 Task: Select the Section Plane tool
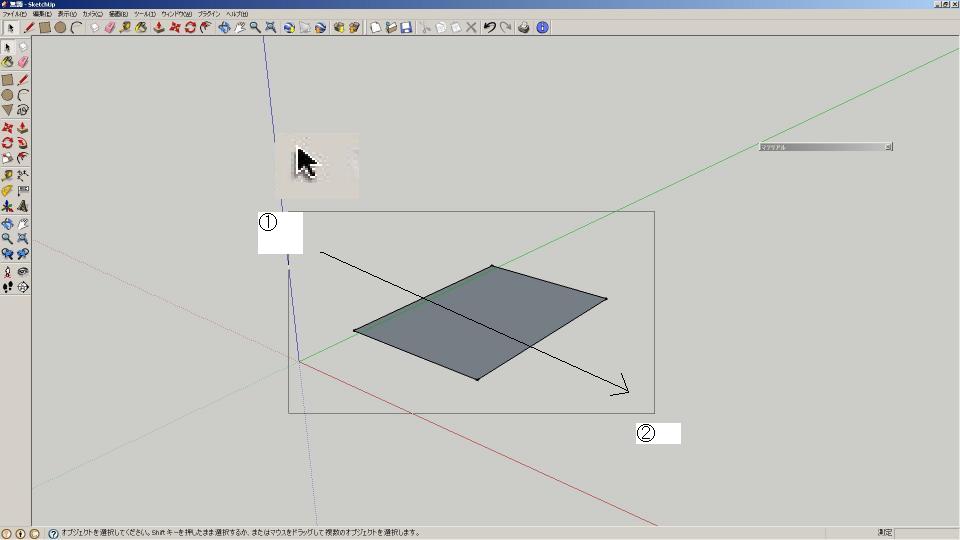[23, 287]
